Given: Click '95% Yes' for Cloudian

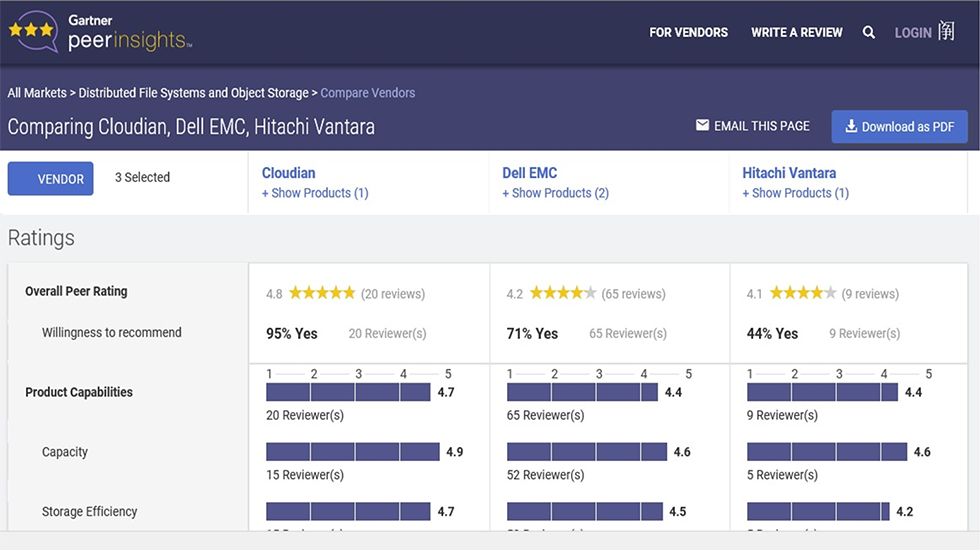Looking at the screenshot, I should coord(292,334).
